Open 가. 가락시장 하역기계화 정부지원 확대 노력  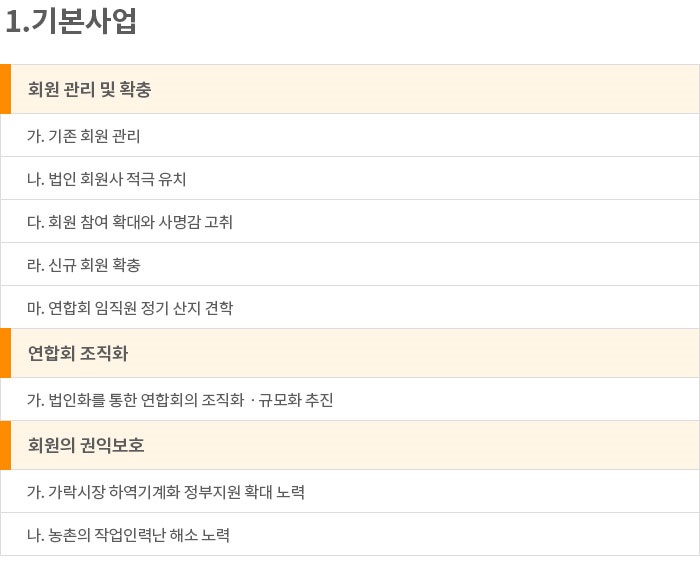click(350, 491)
